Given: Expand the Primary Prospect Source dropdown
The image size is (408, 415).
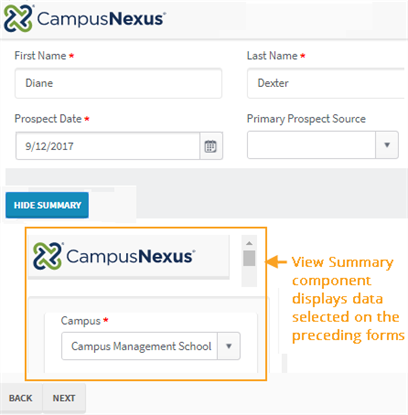Looking at the screenshot, I should pos(387,145).
